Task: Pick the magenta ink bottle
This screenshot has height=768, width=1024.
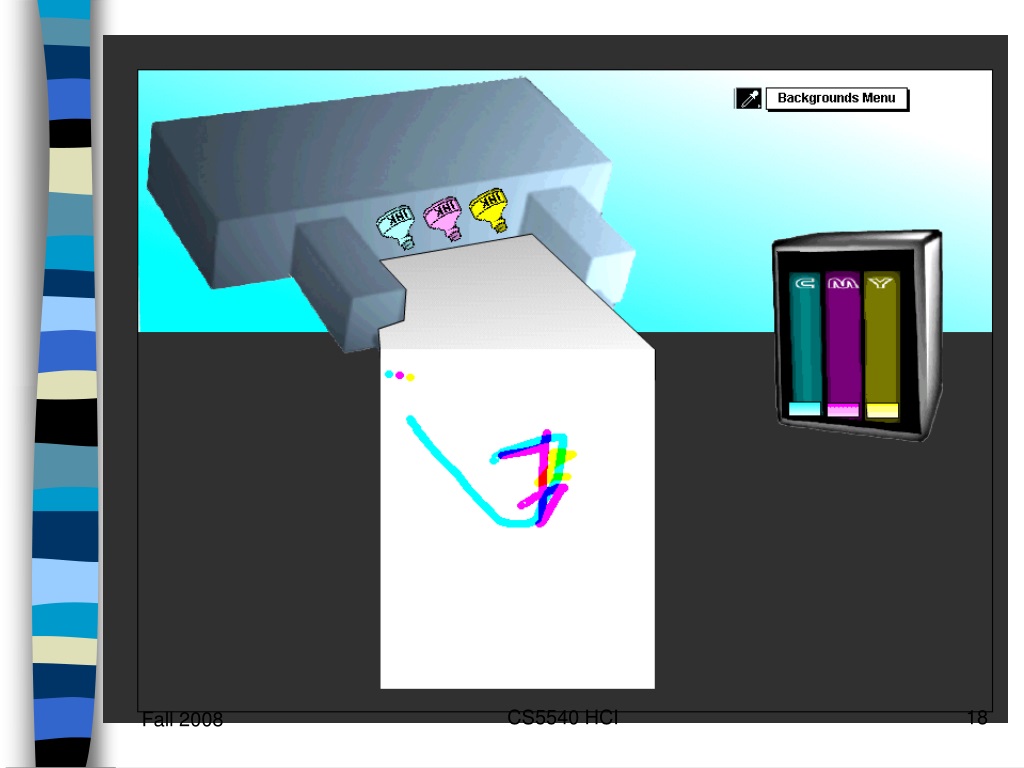Action: click(443, 219)
